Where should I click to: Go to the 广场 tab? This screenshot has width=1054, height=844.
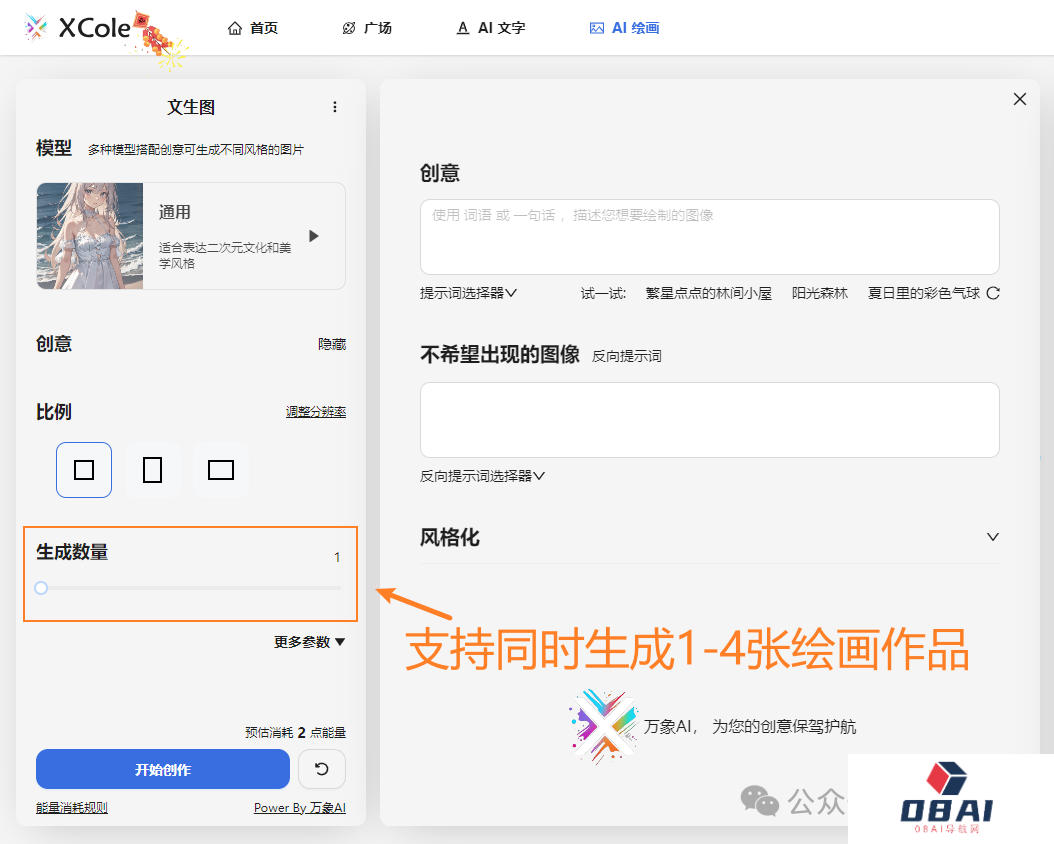pyautogui.click(x=367, y=28)
